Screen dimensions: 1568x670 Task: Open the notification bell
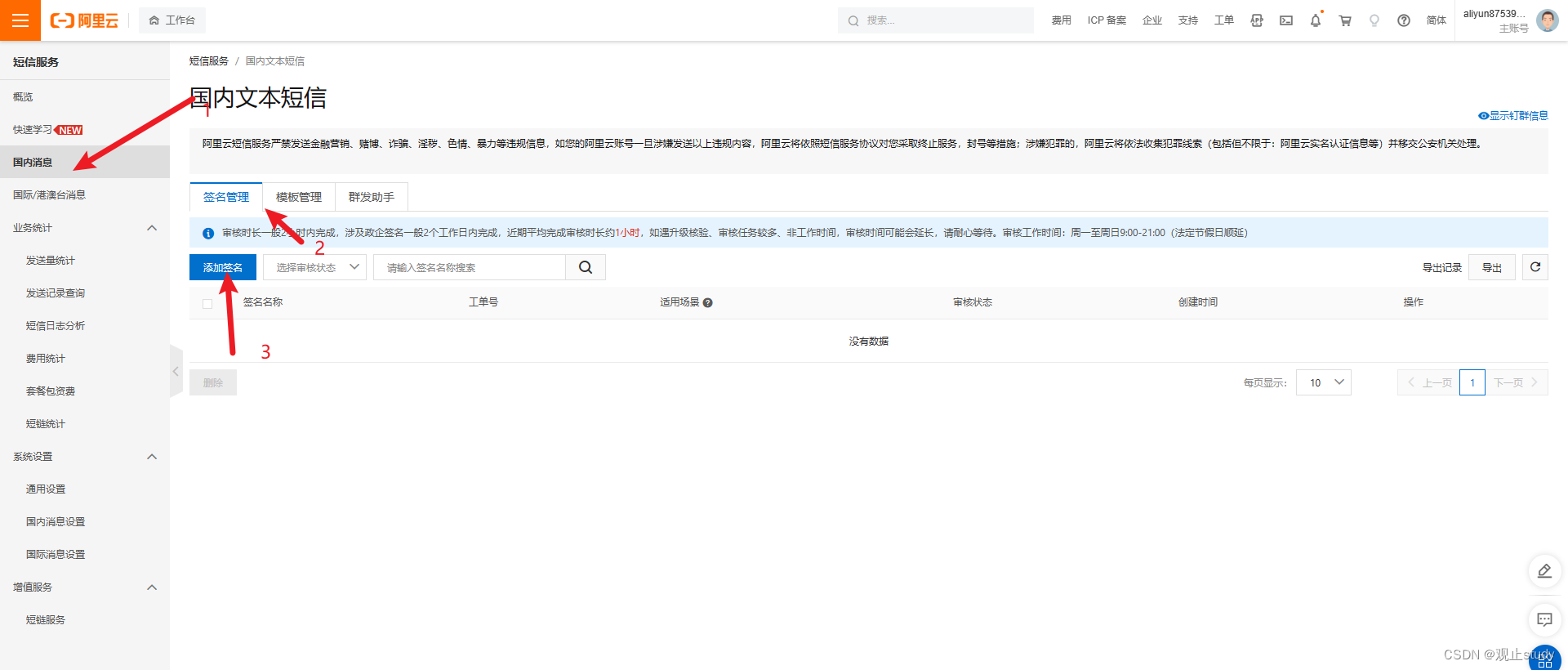click(x=1316, y=20)
